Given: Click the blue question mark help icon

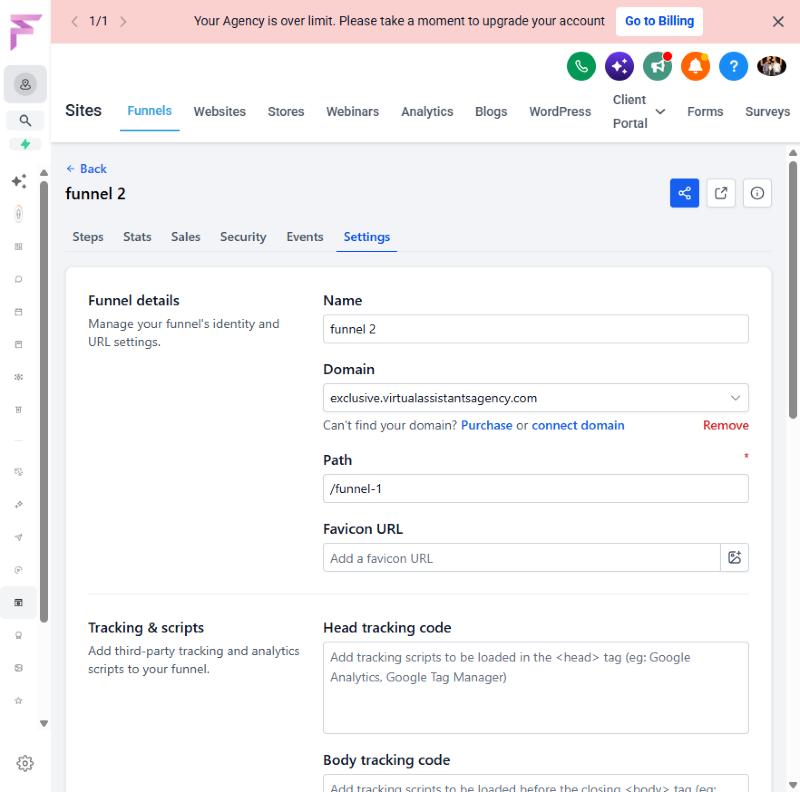Looking at the screenshot, I should (733, 66).
